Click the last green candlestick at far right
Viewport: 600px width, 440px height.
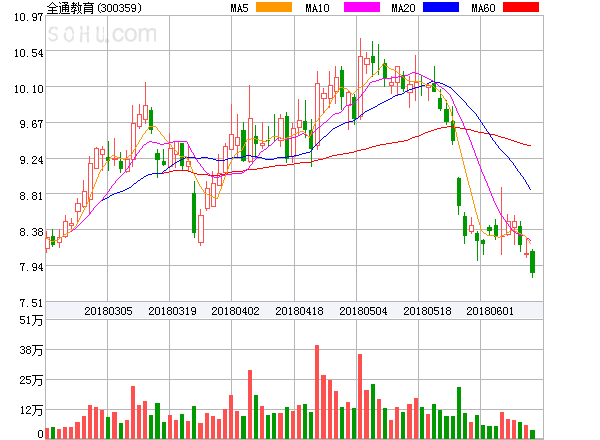click(532, 262)
